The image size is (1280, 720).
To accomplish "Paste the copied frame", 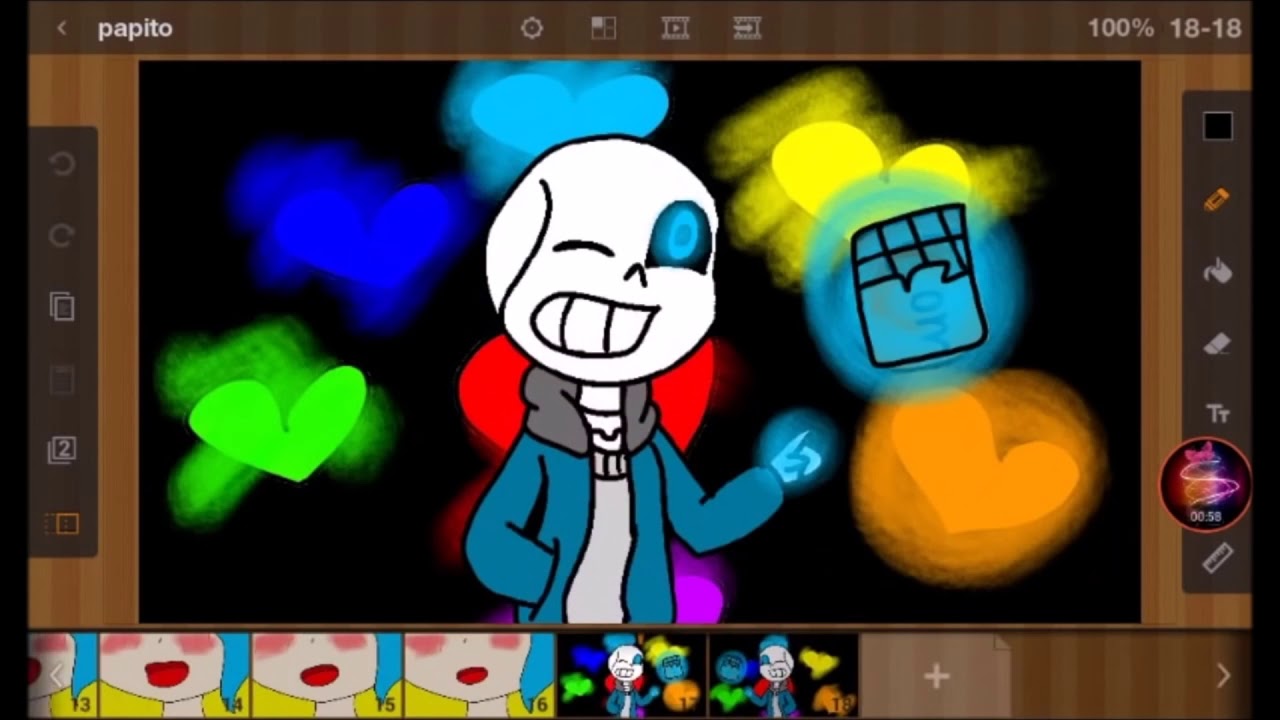I will point(62,379).
